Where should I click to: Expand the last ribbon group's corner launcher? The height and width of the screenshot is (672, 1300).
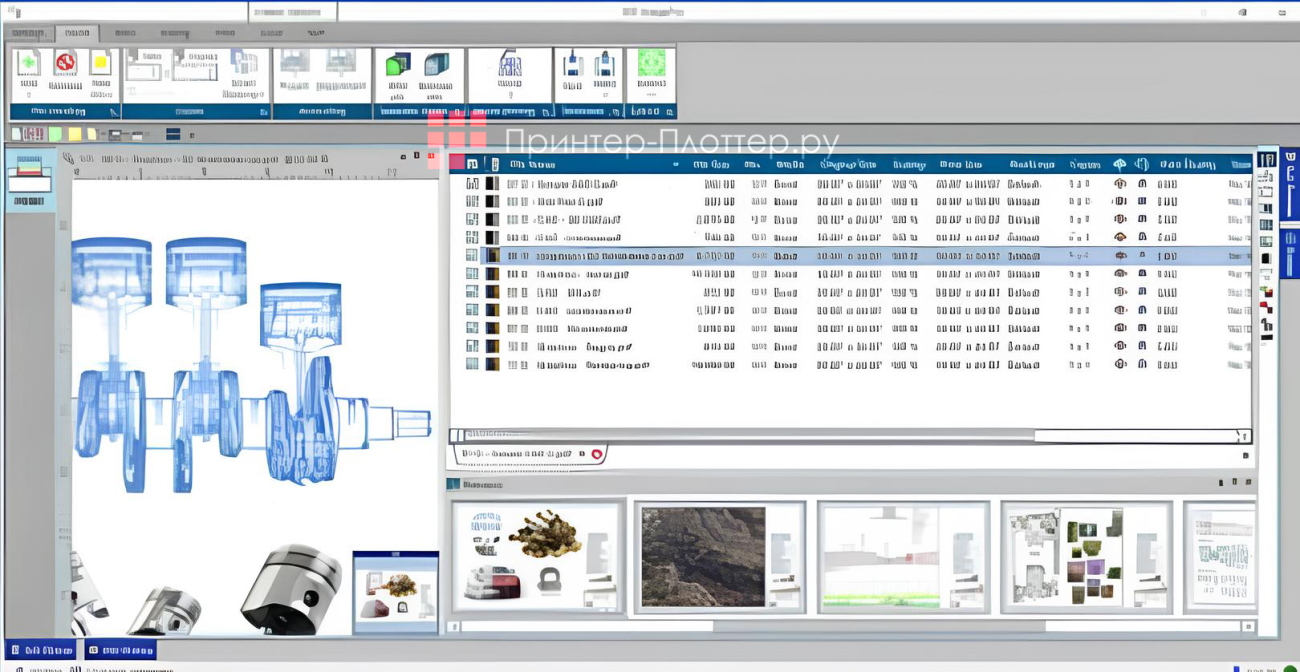tap(669, 112)
